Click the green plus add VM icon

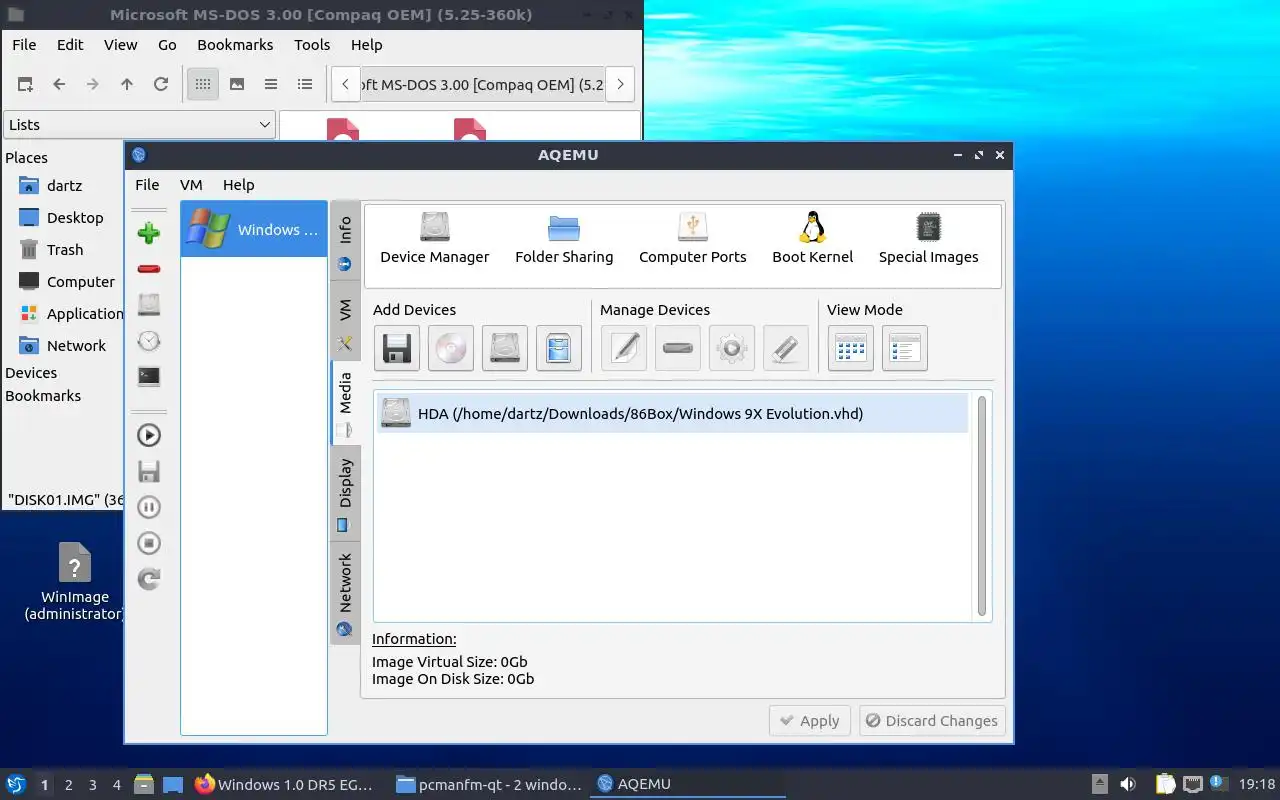149,233
